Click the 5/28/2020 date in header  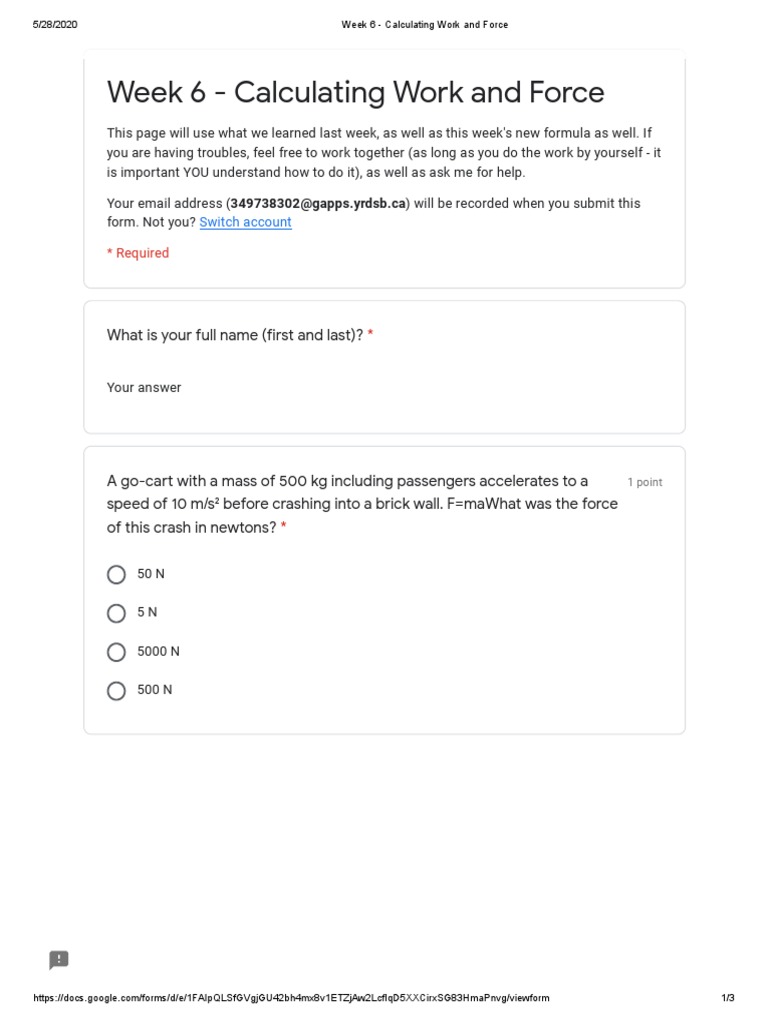55,25
